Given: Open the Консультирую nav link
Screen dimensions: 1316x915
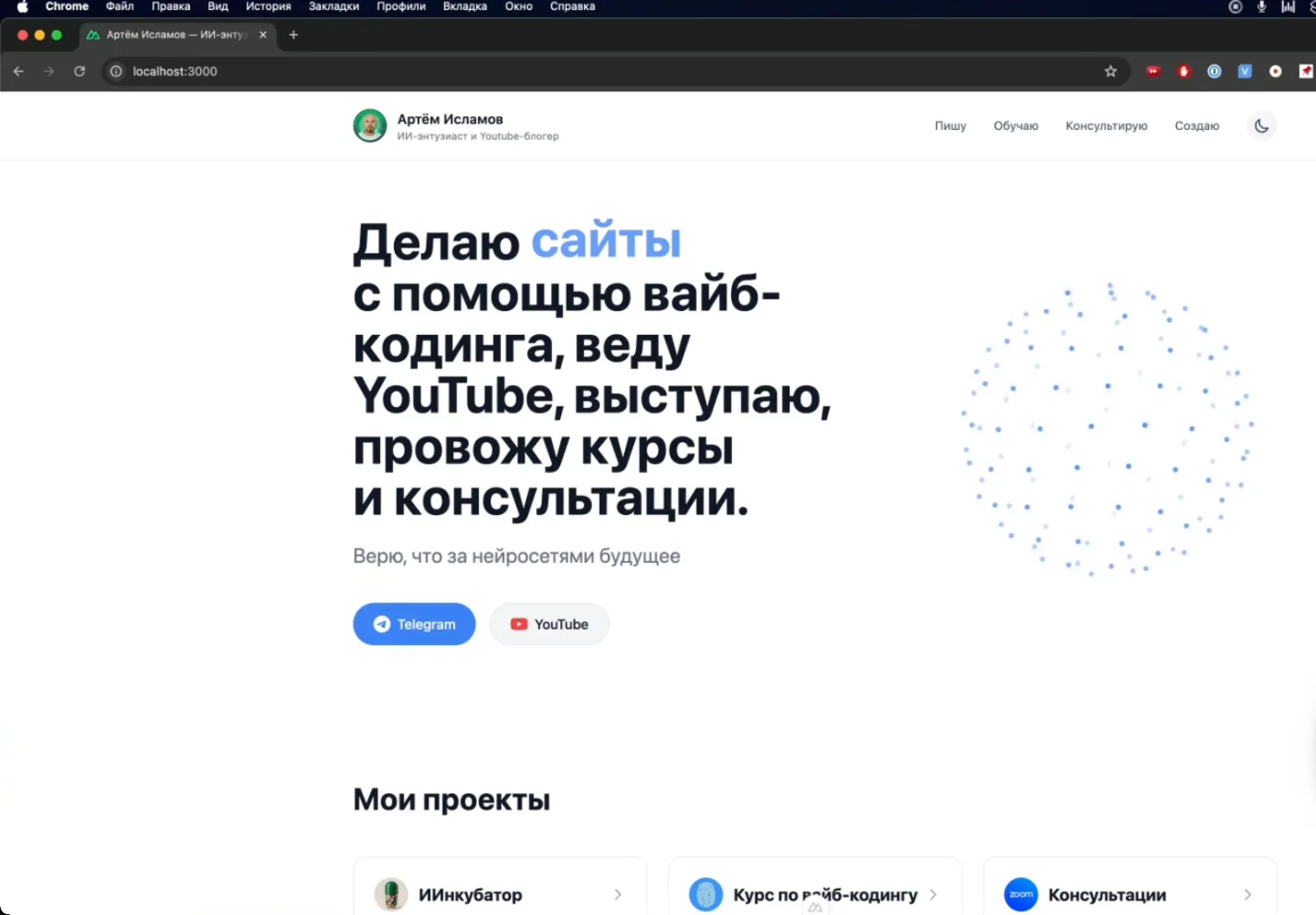Looking at the screenshot, I should coord(1106,126).
